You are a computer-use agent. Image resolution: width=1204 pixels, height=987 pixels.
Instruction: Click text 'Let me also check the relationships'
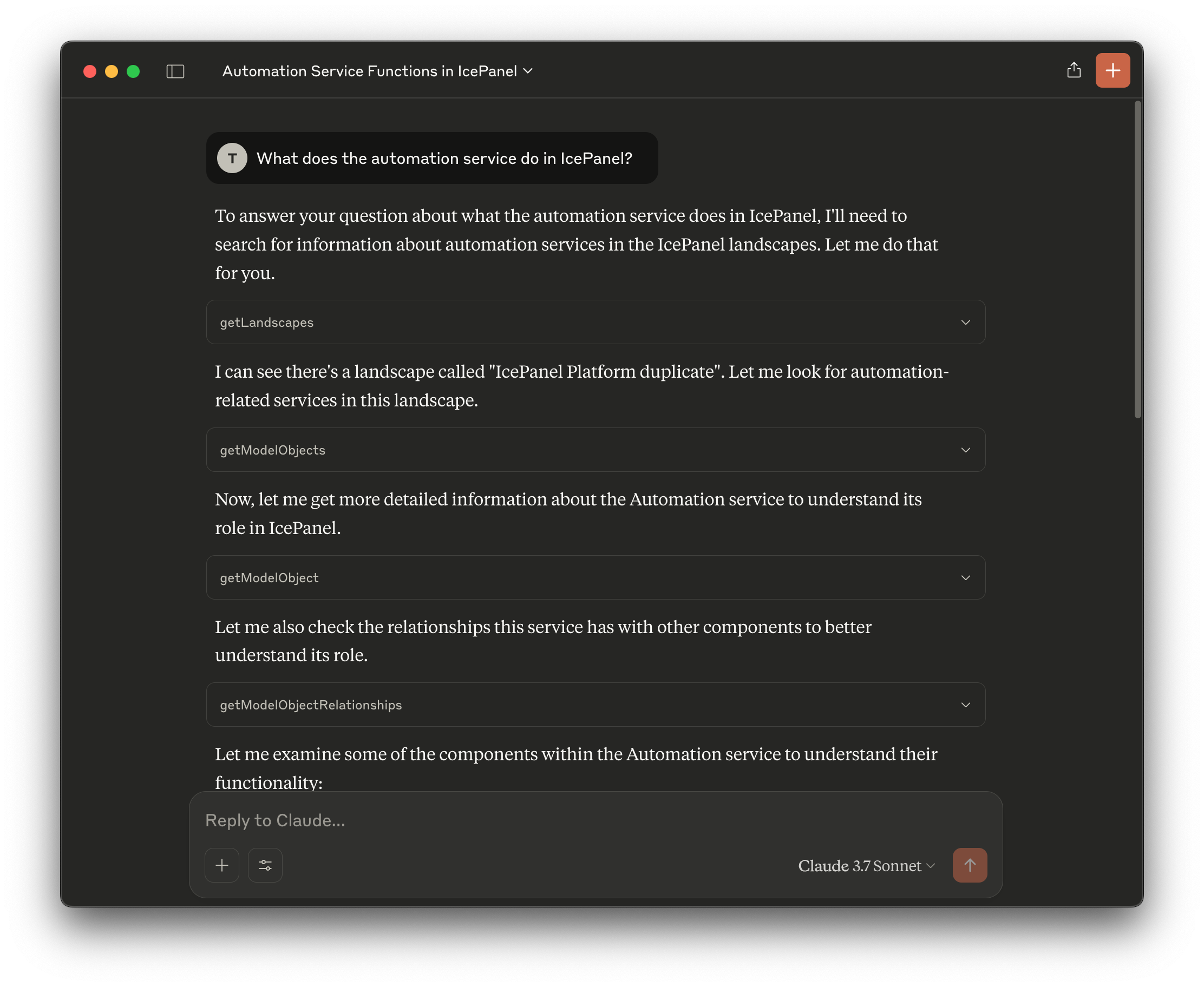click(542, 641)
